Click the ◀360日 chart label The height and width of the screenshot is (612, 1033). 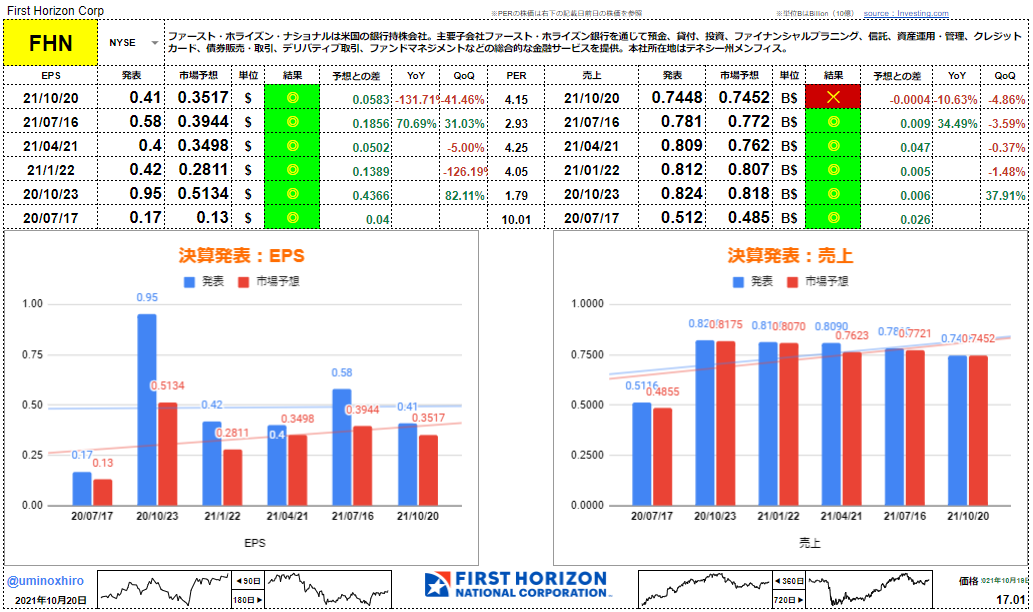(789, 581)
